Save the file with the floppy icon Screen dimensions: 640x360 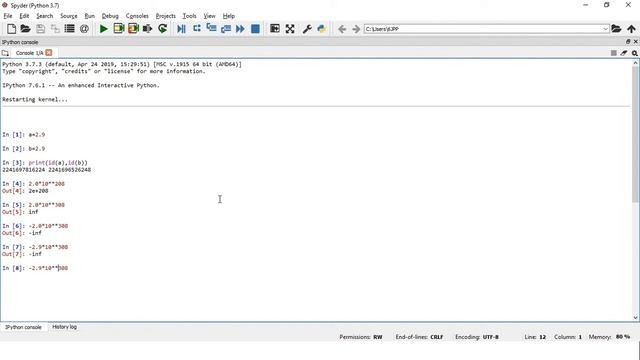[40, 29]
